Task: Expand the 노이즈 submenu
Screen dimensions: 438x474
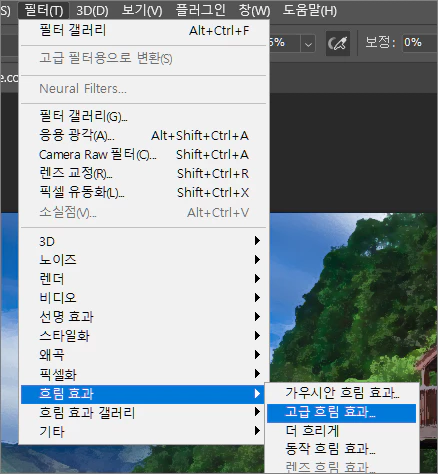Action: [x=144, y=260]
